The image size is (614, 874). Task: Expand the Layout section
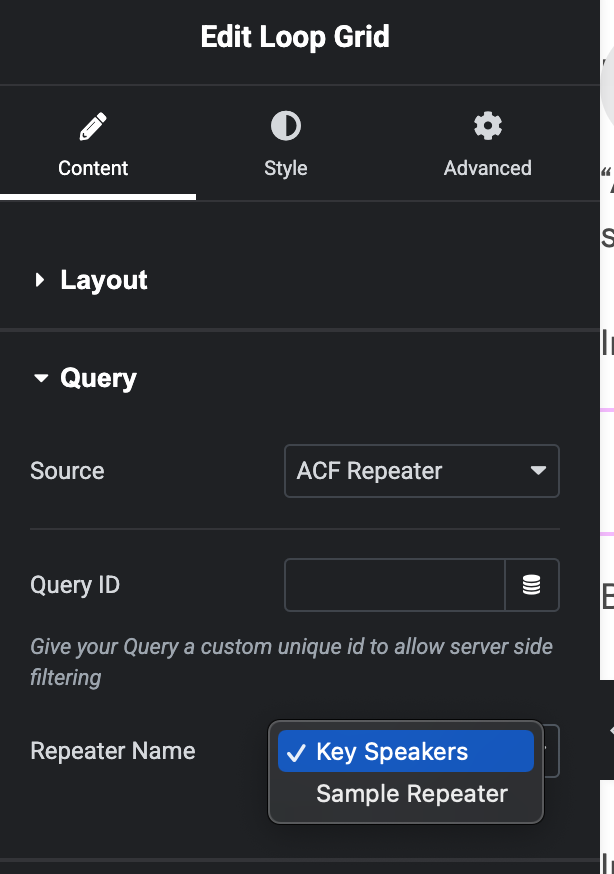[103, 280]
